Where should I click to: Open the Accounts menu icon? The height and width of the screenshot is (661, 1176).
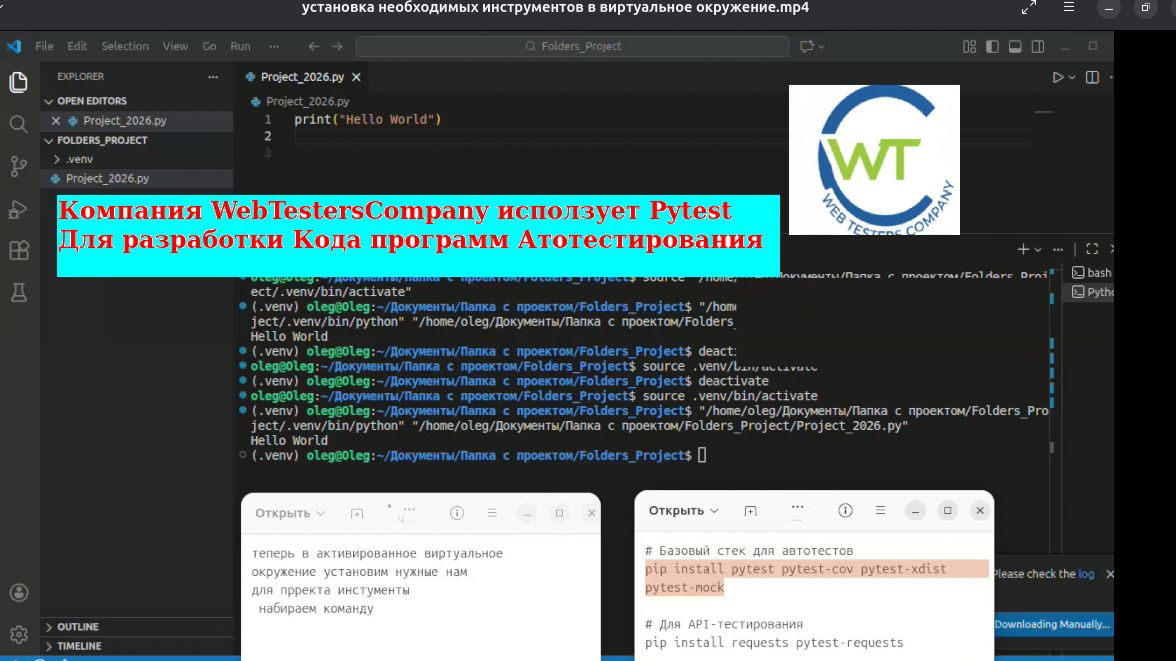[x=19, y=593]
